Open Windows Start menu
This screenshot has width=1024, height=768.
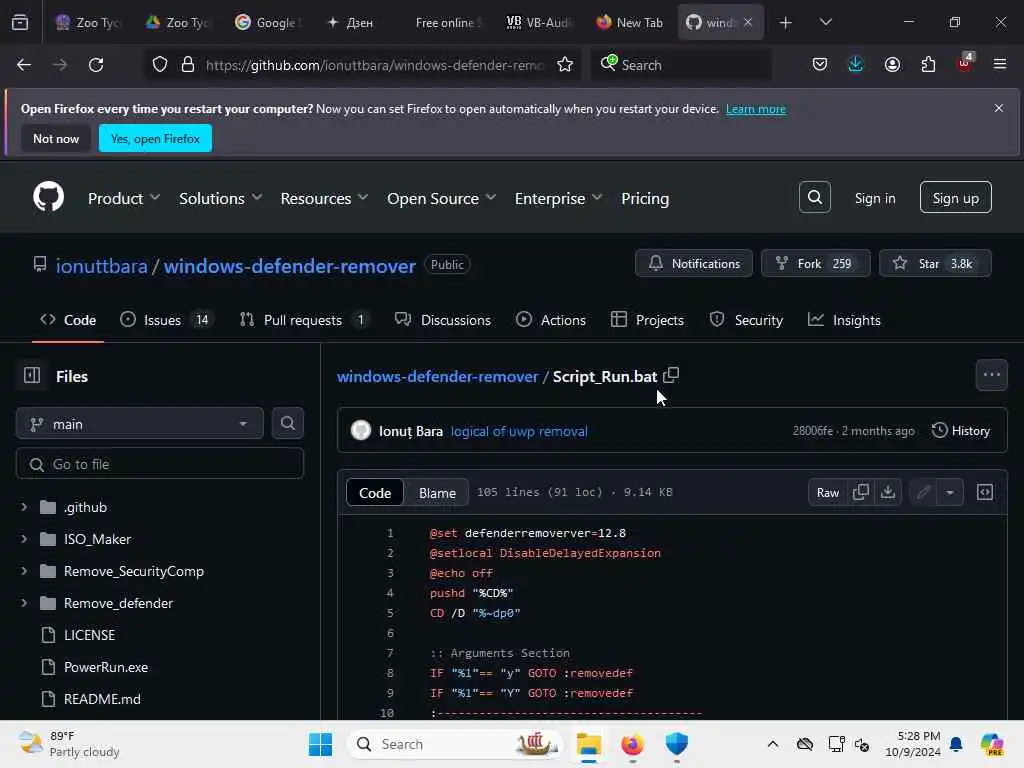pos(320,744)
